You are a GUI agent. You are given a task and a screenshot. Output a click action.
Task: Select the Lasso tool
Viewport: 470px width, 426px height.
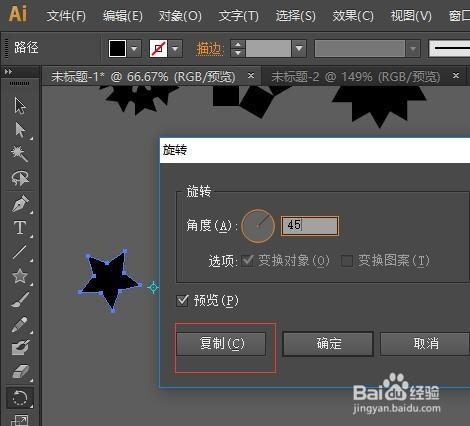[20, 178]
